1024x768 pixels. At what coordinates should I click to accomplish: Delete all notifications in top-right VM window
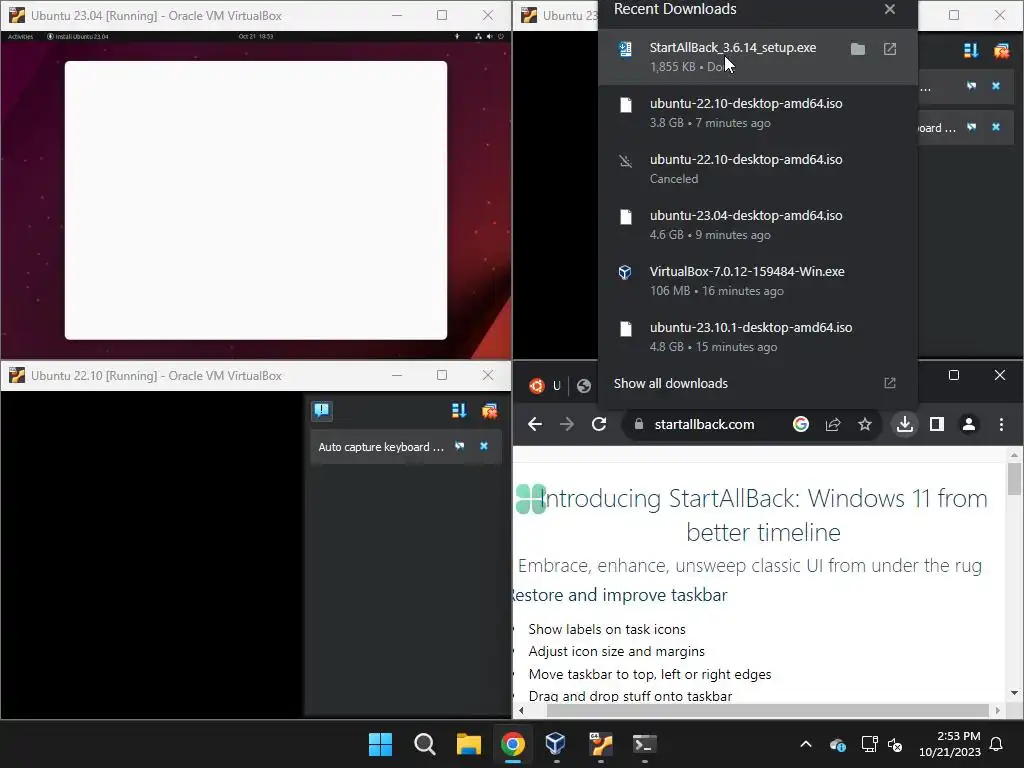pyautogui.click(x=1001, y=50)
